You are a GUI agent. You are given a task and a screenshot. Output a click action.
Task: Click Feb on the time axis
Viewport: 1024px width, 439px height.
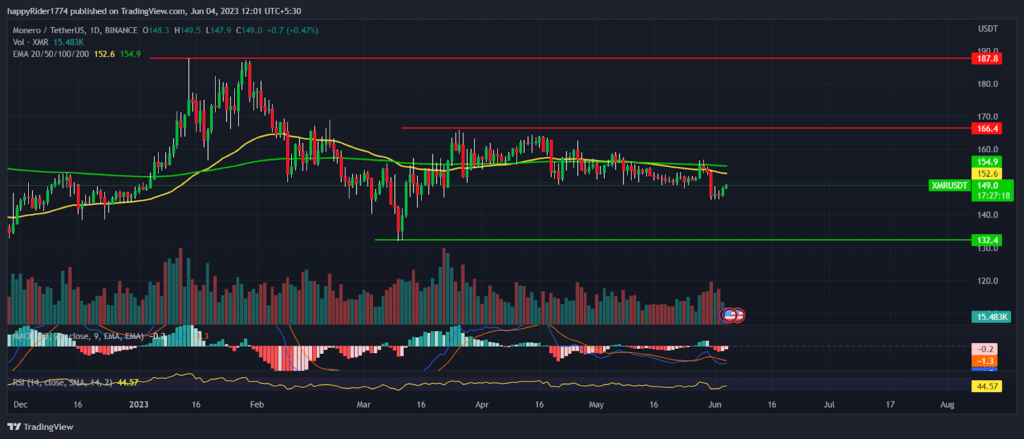tap(255, 405)
